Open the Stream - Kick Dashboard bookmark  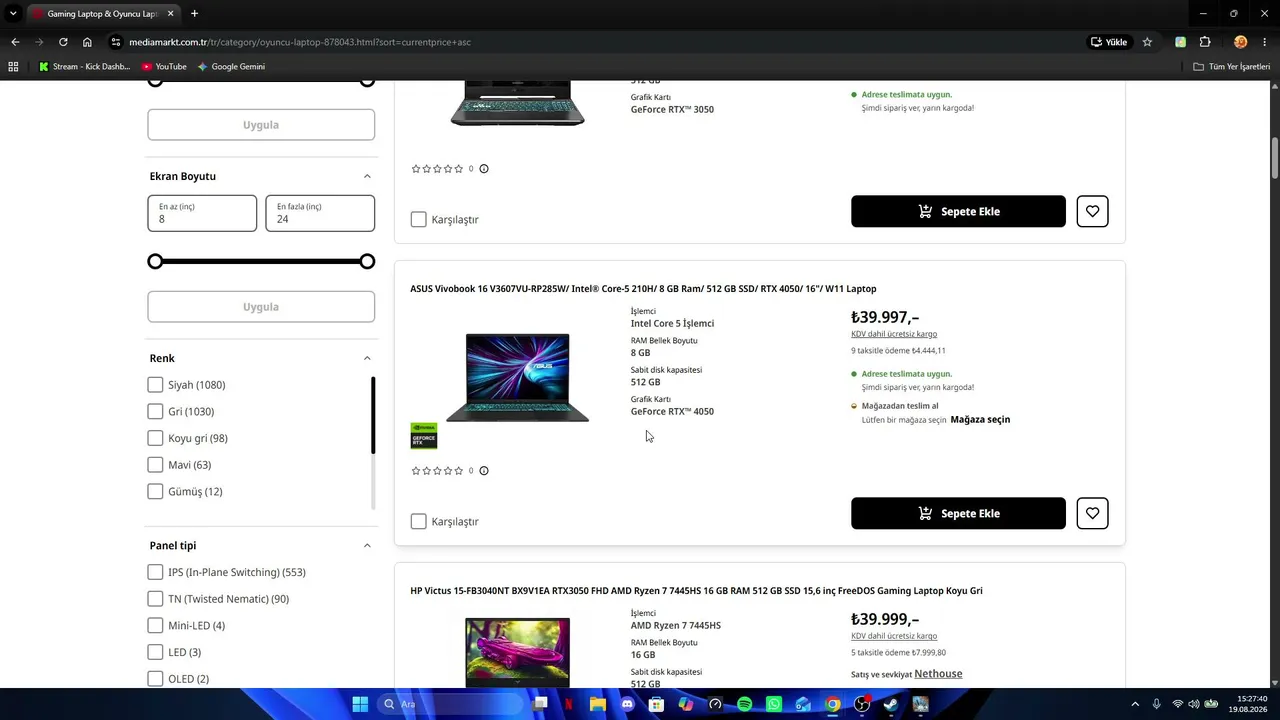click(x=85, y=67)
